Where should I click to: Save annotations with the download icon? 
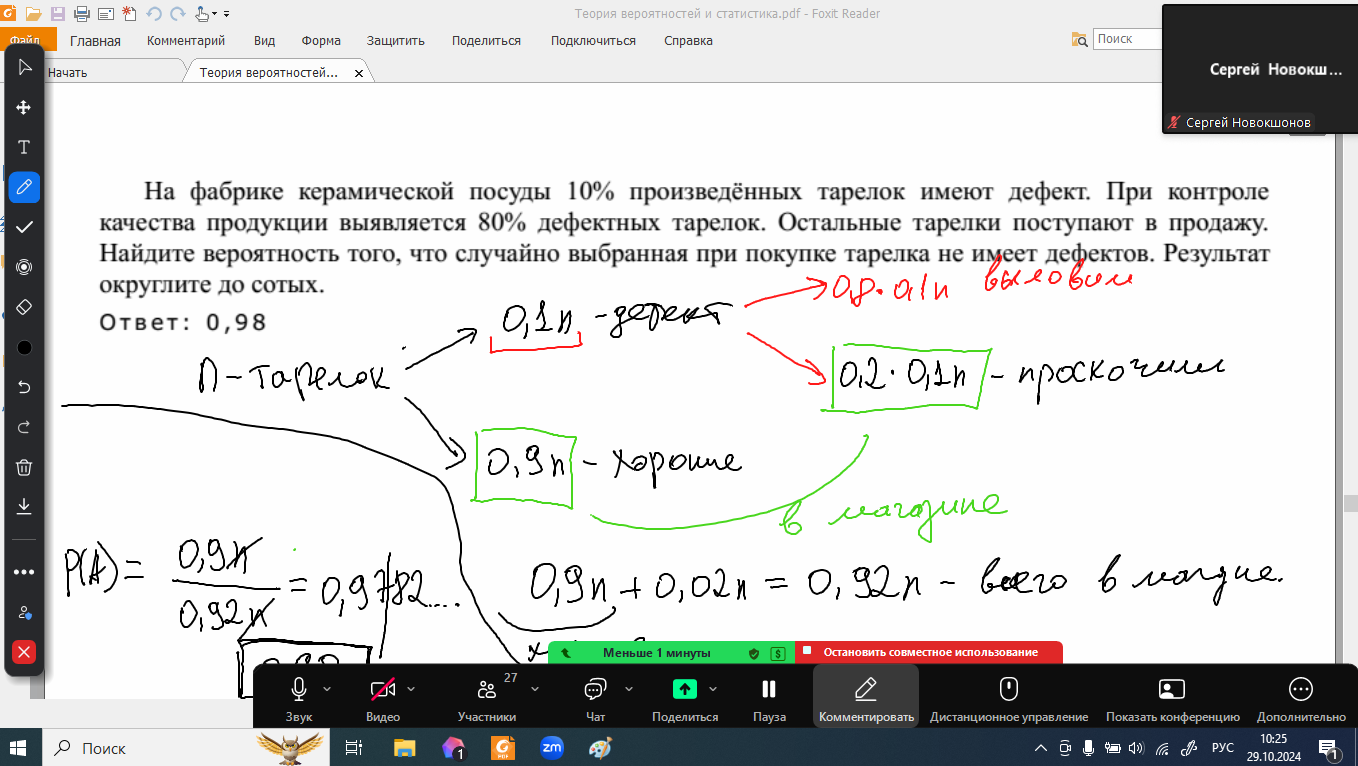tap(24, 507)
